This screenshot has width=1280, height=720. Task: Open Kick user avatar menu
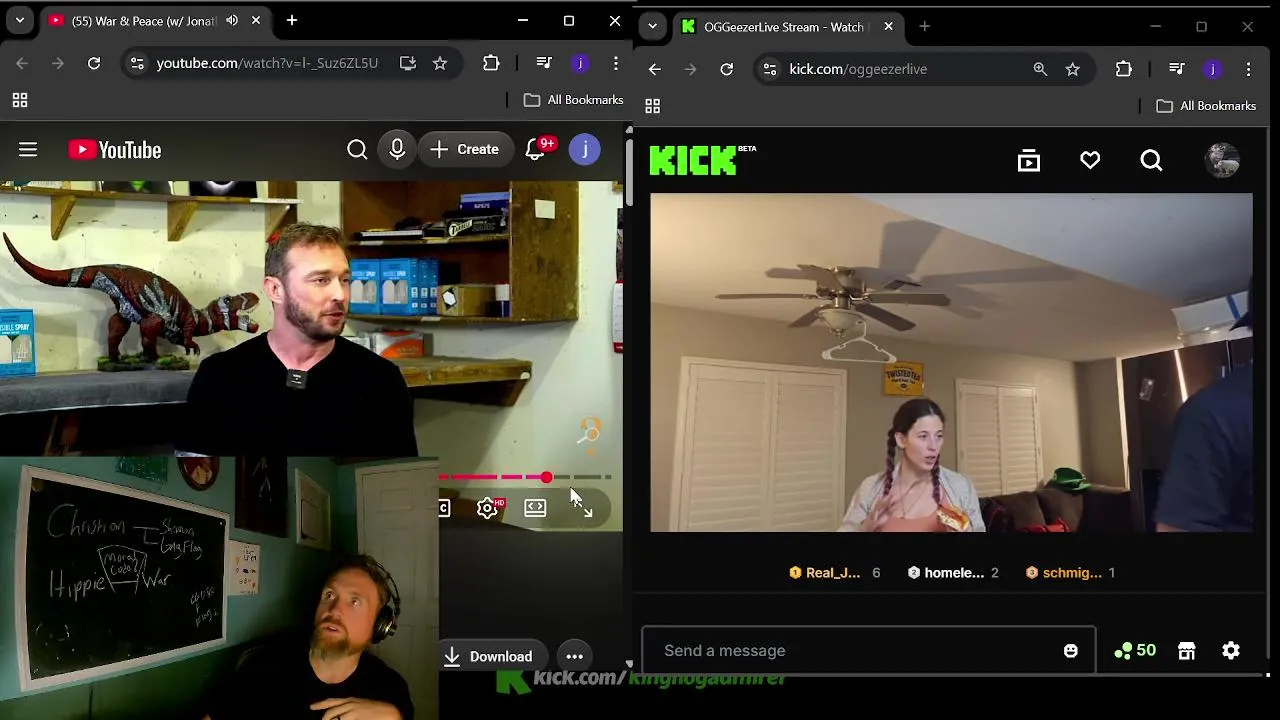tap(1222, 160)
